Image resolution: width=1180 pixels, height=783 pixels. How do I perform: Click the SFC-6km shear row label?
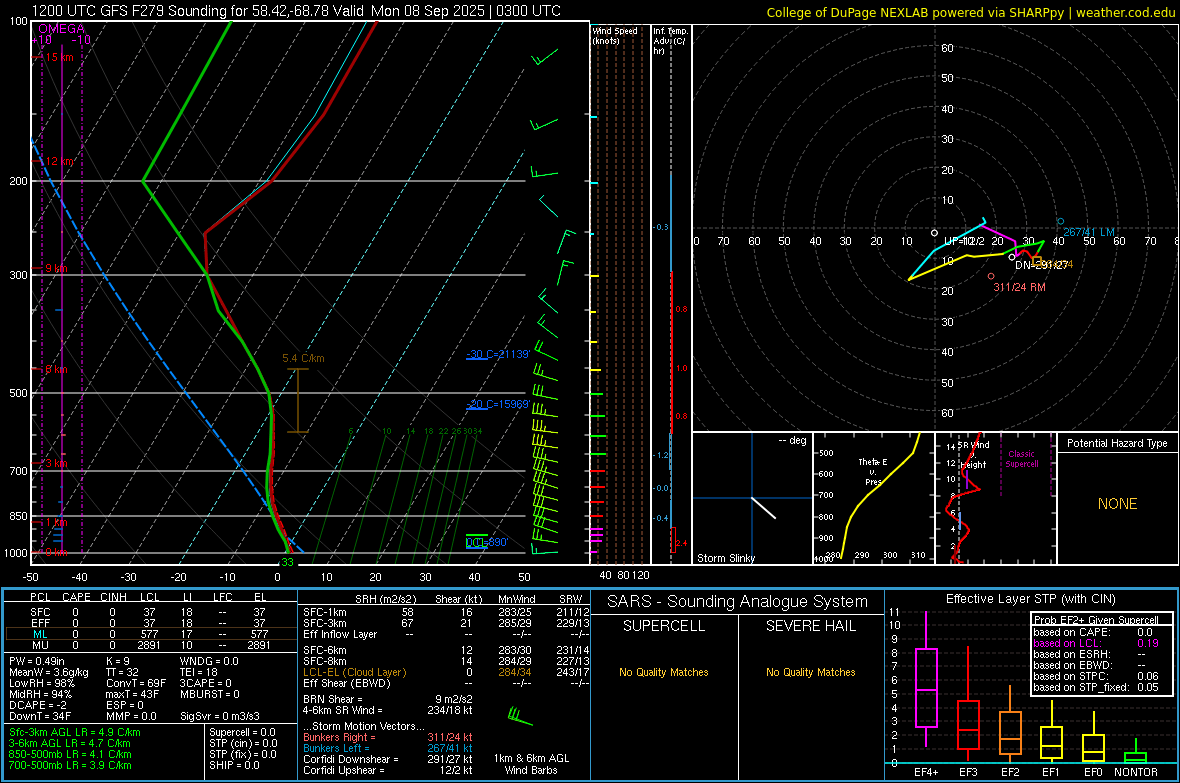coord(324,650)
